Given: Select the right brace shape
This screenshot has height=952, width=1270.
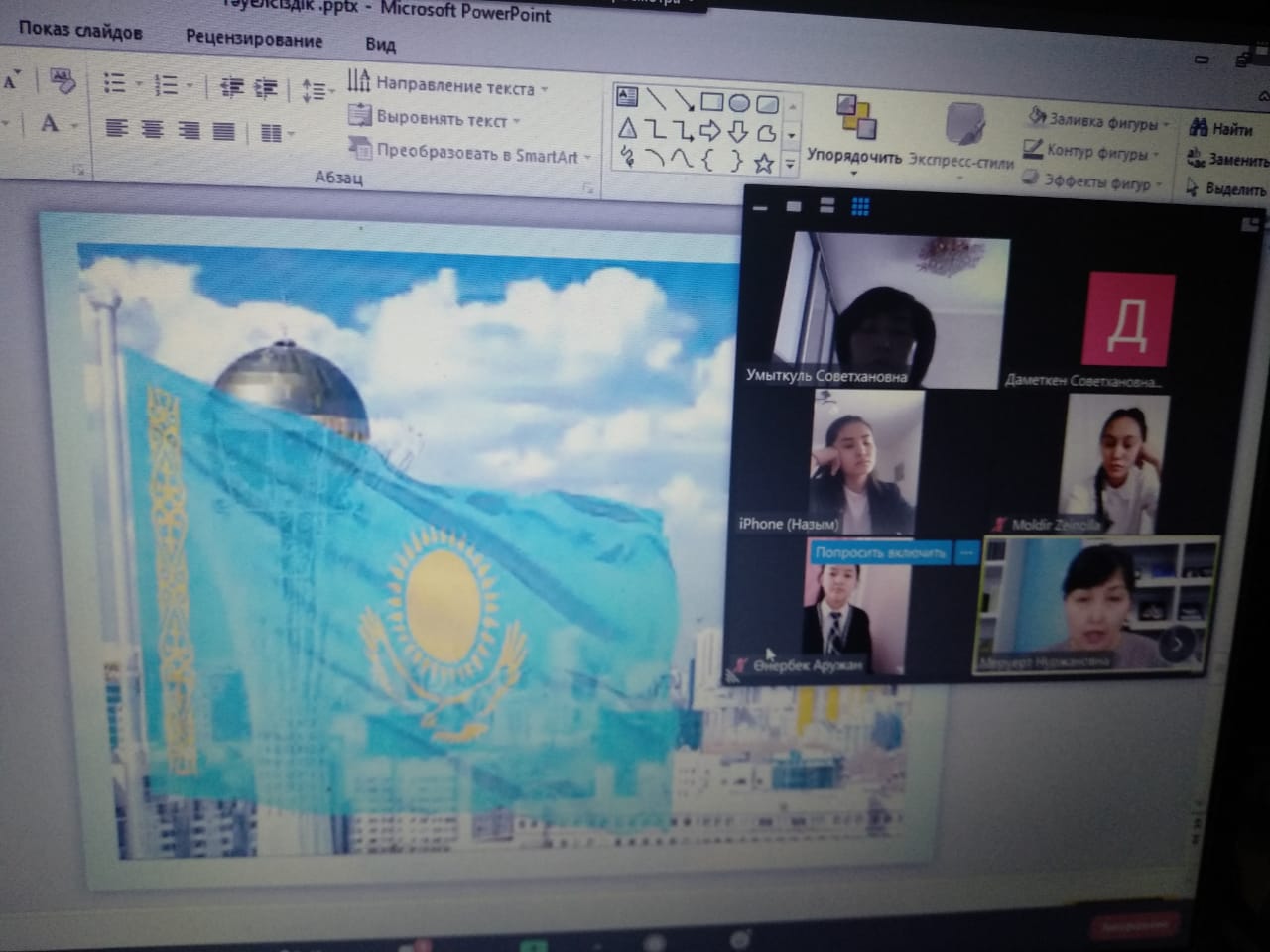Looking at the screenshot, I should [736, 161].
